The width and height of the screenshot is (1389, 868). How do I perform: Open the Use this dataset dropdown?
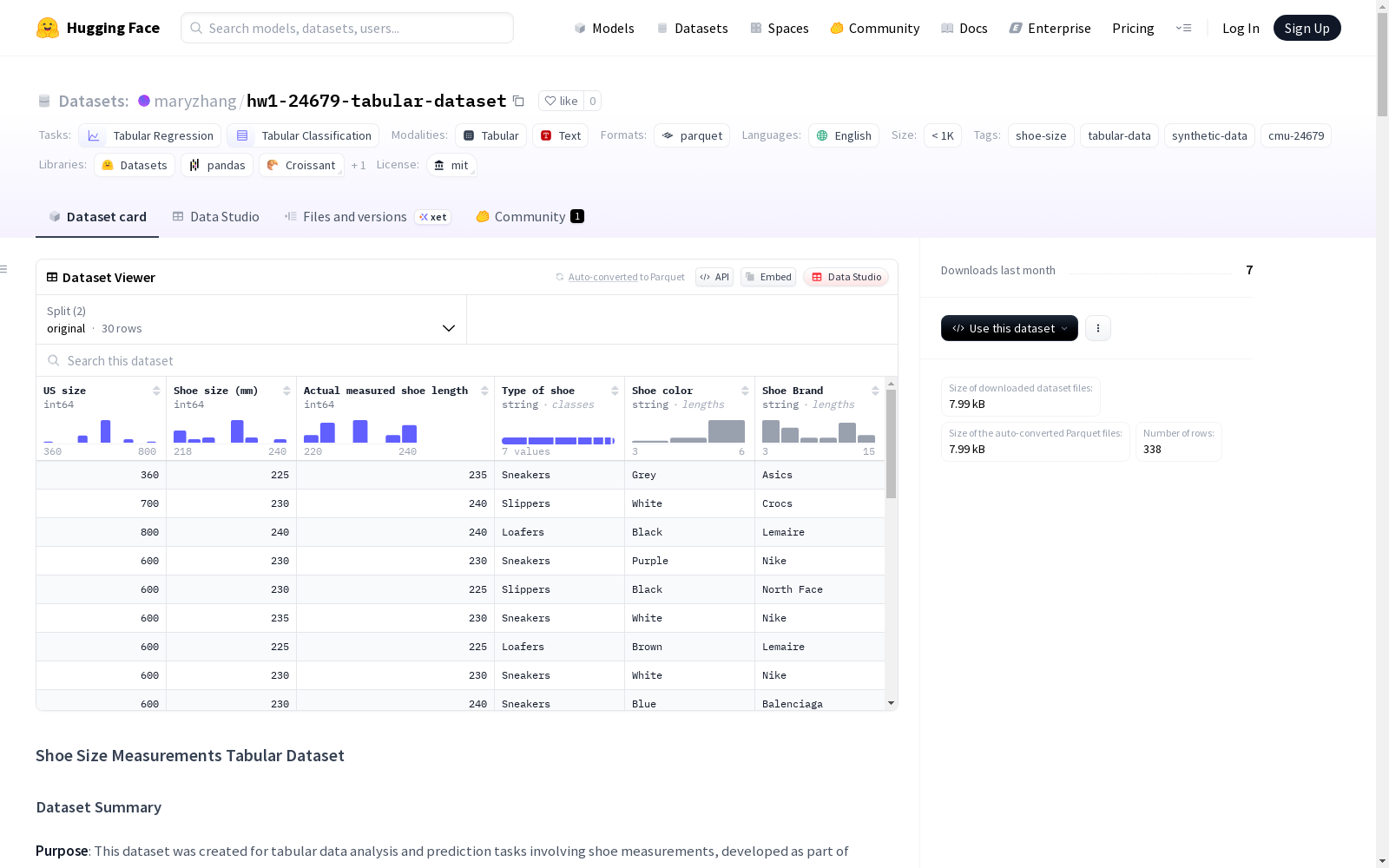1010,328
